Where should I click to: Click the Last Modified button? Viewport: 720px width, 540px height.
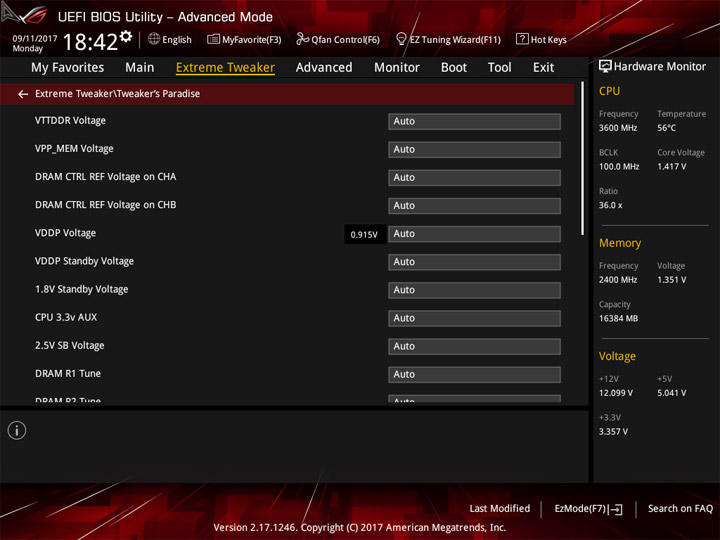point(500,509)
